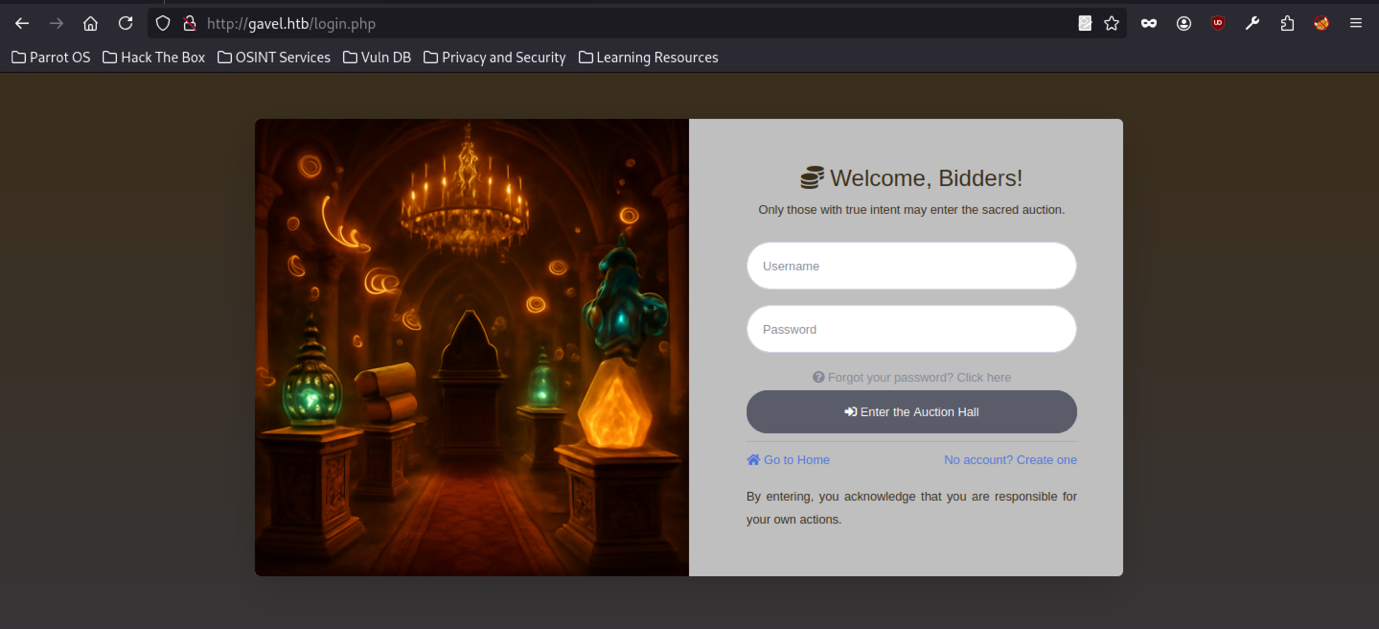Click the FoxyProxy extension icon
The height and width of the screenshot is (629, 1379).
[1321, 23]
